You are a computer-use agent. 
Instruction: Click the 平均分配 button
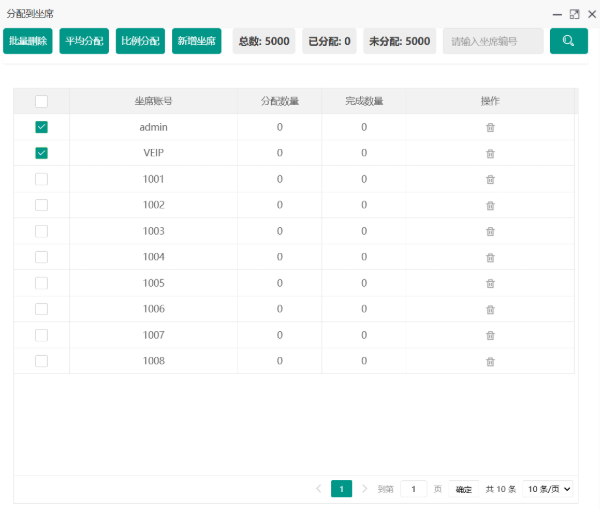84,41
